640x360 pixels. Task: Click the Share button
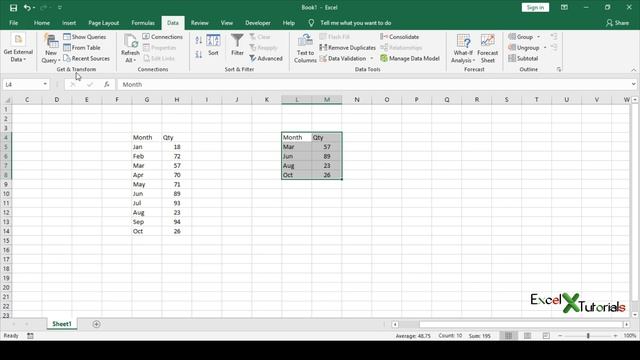coord(617,23)
